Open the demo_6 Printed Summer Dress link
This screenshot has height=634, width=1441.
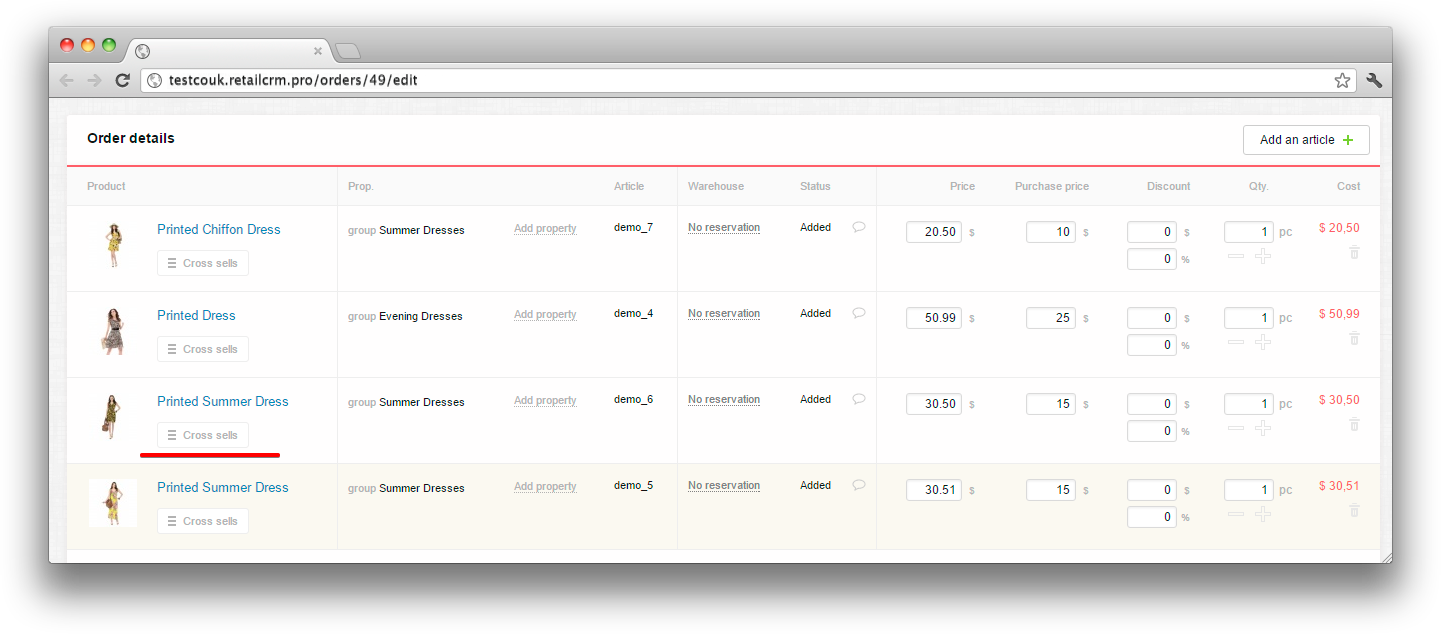(x=222, y=401)
